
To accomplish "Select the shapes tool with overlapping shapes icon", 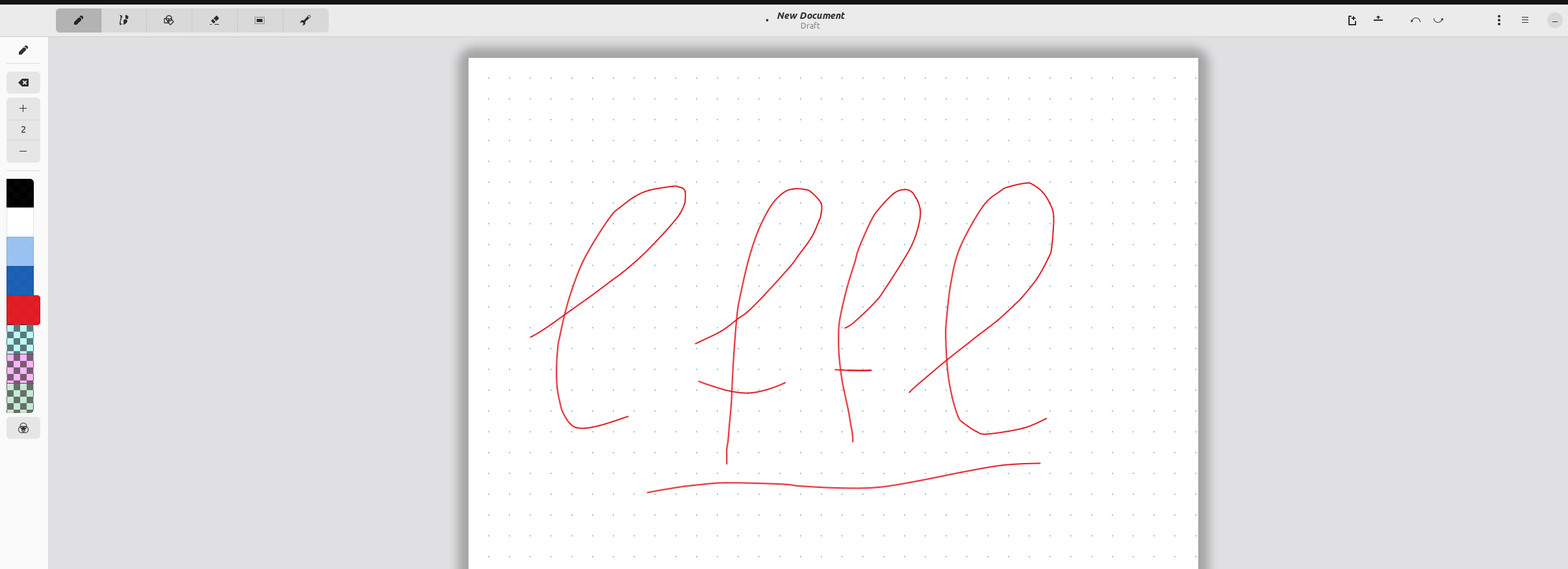I will pos(169,20).
